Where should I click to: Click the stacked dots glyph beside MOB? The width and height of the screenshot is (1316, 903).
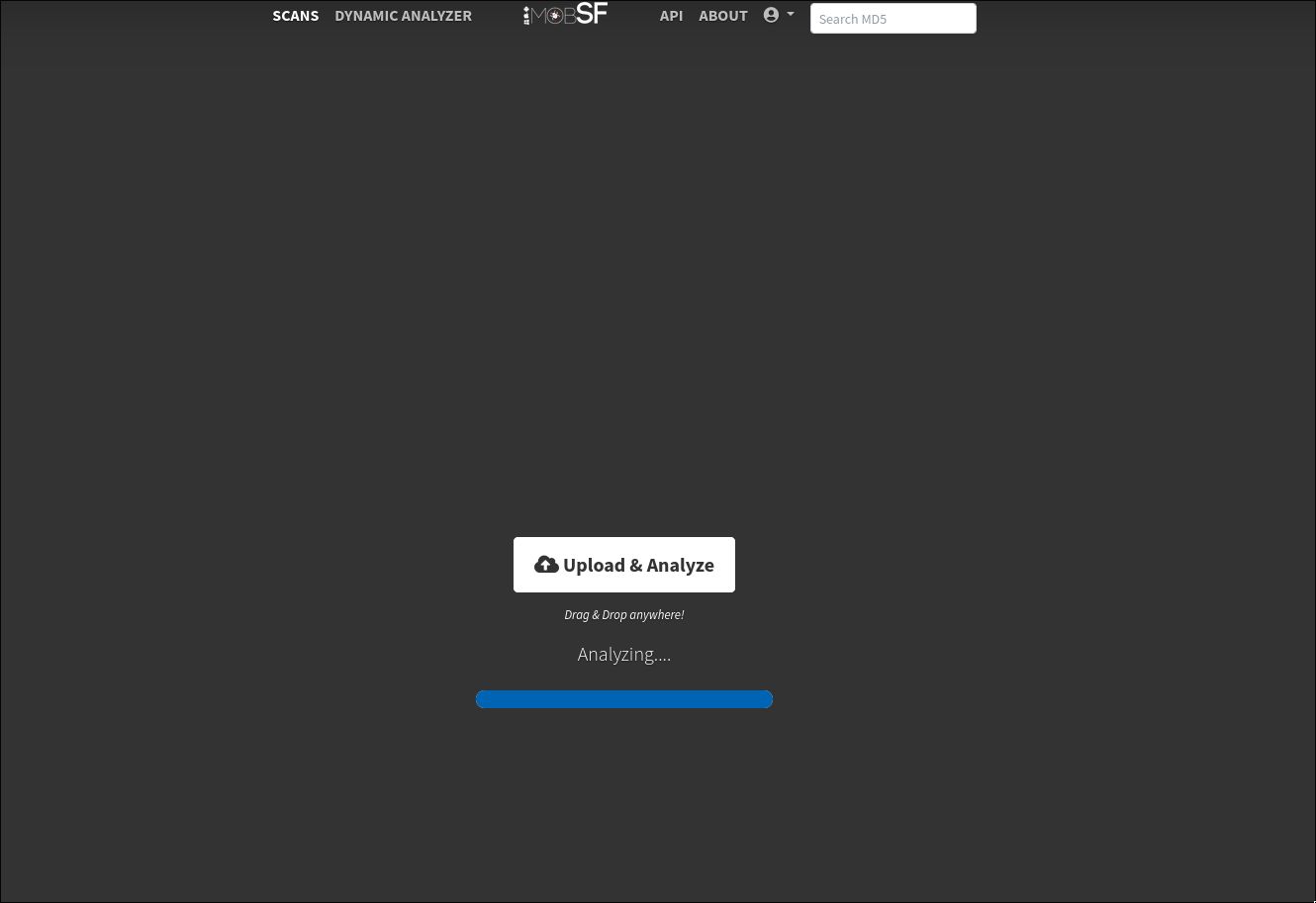tap(527, 16)
